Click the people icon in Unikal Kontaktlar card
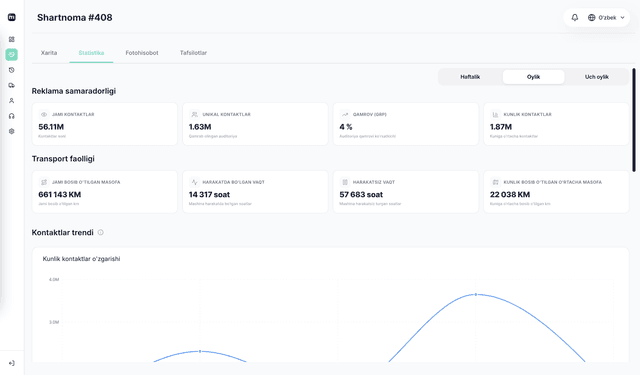This screenshot has height=375, width=640. [195, 114]
